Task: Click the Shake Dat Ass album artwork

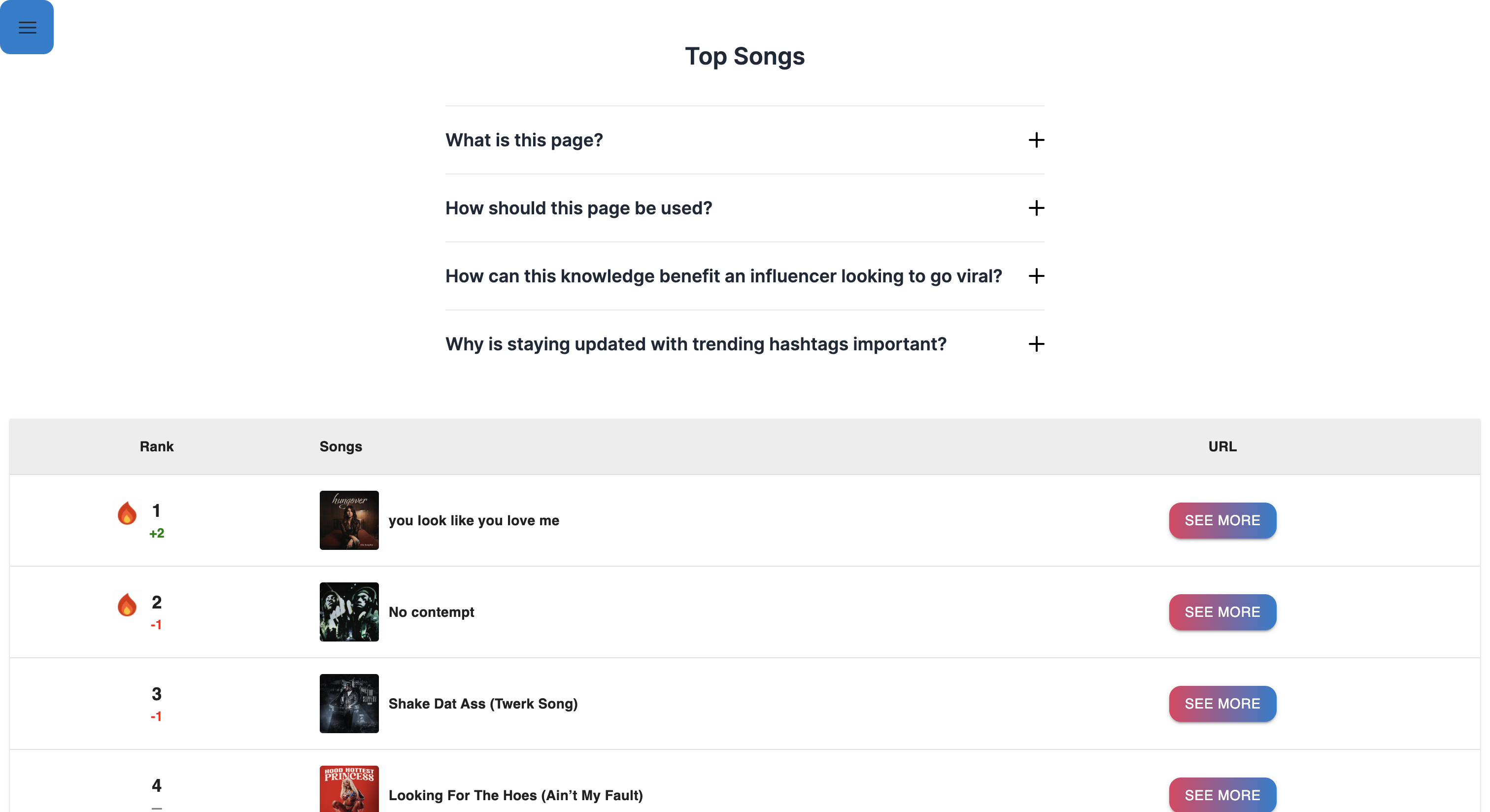Action: (349, 703)
